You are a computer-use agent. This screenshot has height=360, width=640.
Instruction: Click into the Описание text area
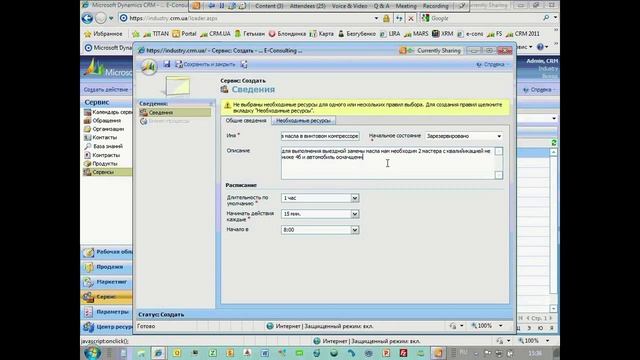tap(387, 163)
